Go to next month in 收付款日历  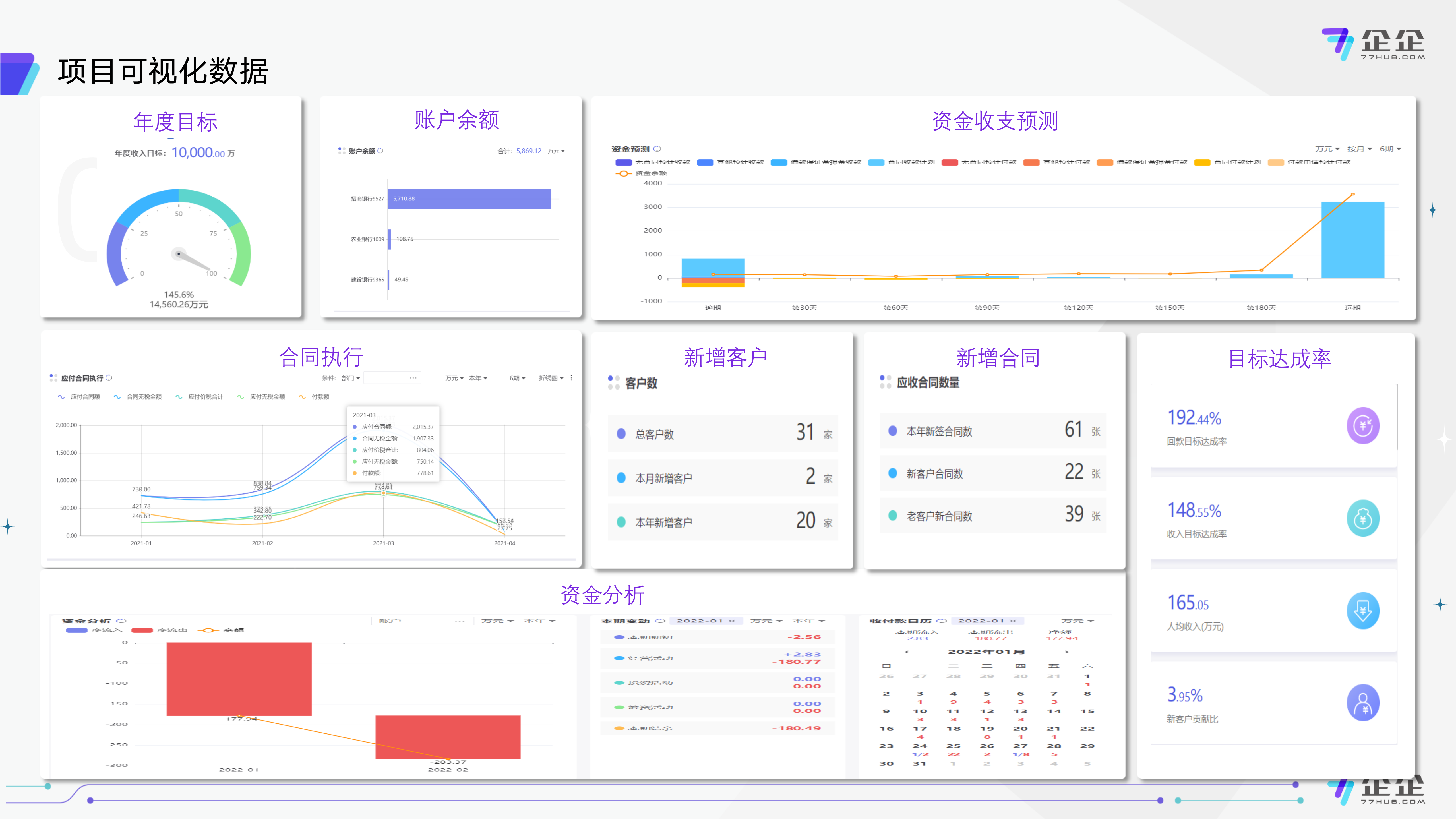click(1067, 652)
